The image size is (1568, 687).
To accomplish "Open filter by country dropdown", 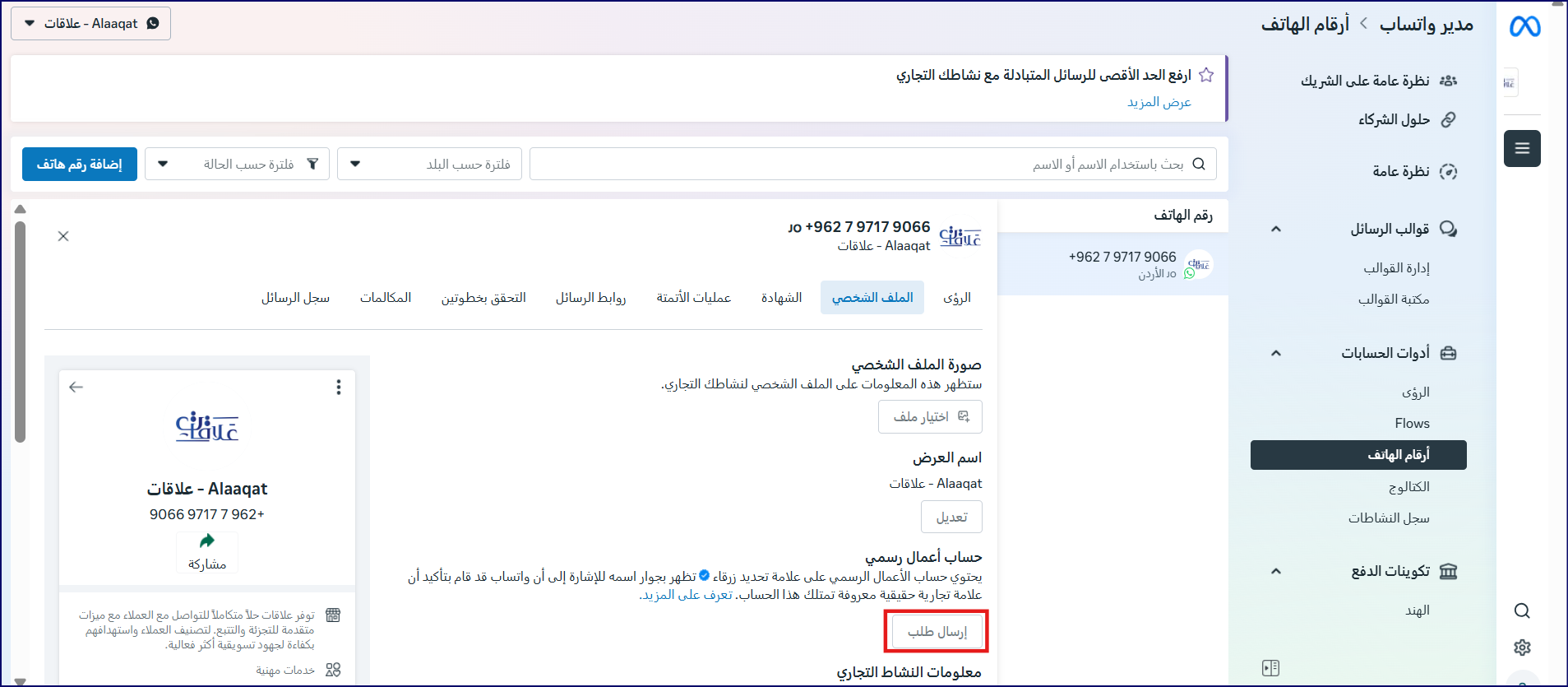I will click(429, 165).
